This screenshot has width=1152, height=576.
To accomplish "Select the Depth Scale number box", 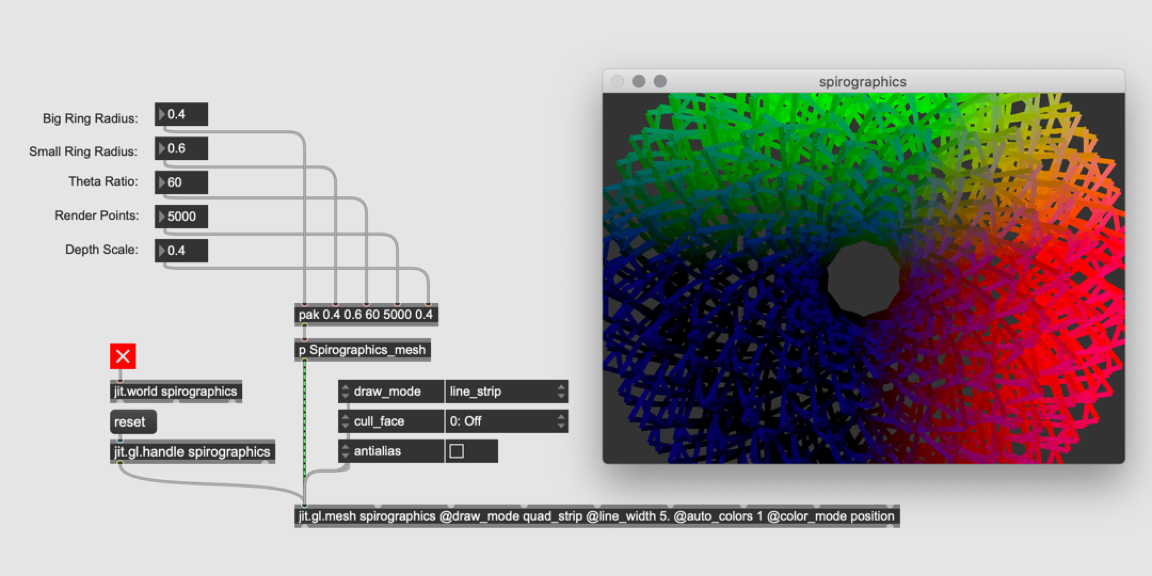I will [x=181, y=251].
